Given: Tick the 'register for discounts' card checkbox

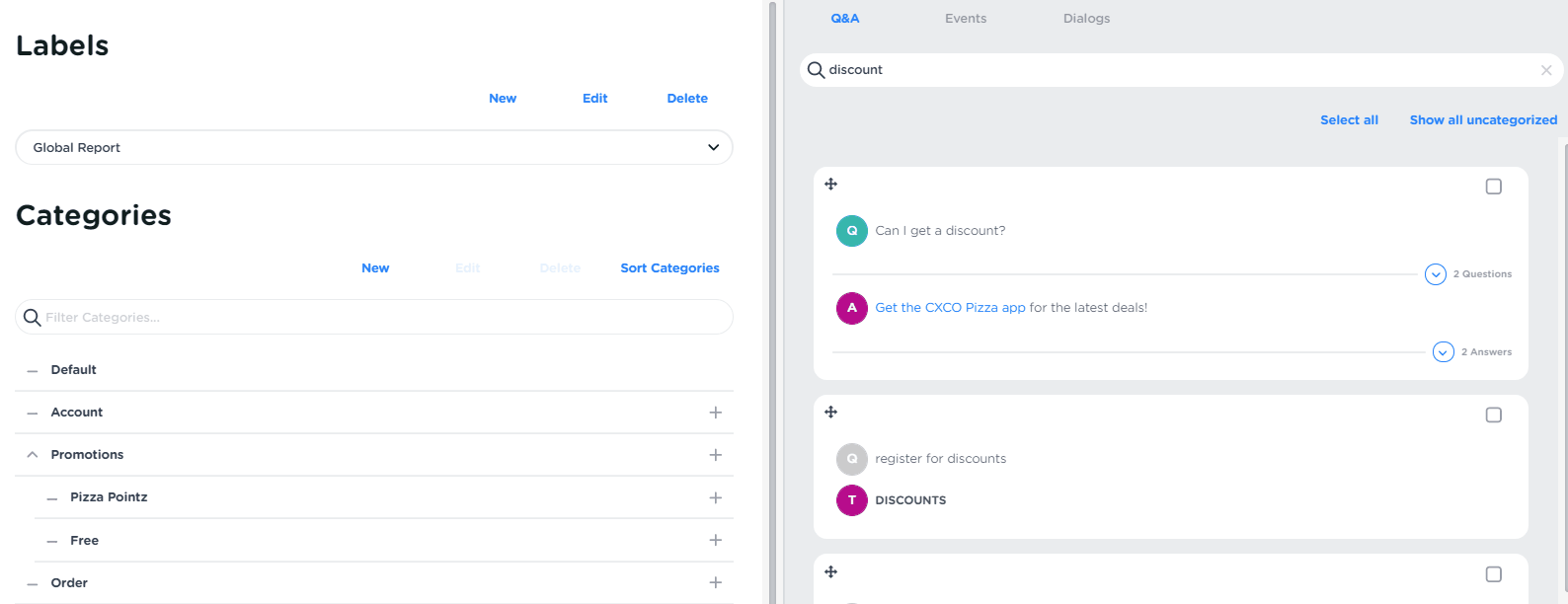Looking at the screenshot, I should (1493, 415).
